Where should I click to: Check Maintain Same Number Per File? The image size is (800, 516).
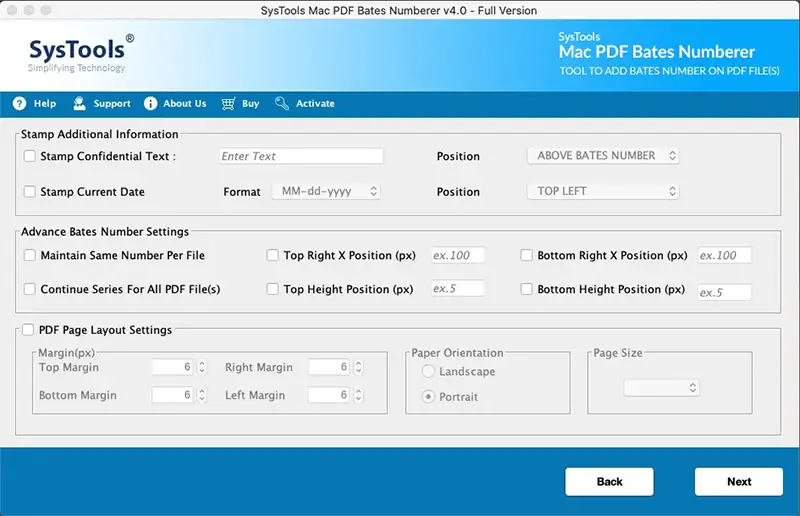point(30,255)
